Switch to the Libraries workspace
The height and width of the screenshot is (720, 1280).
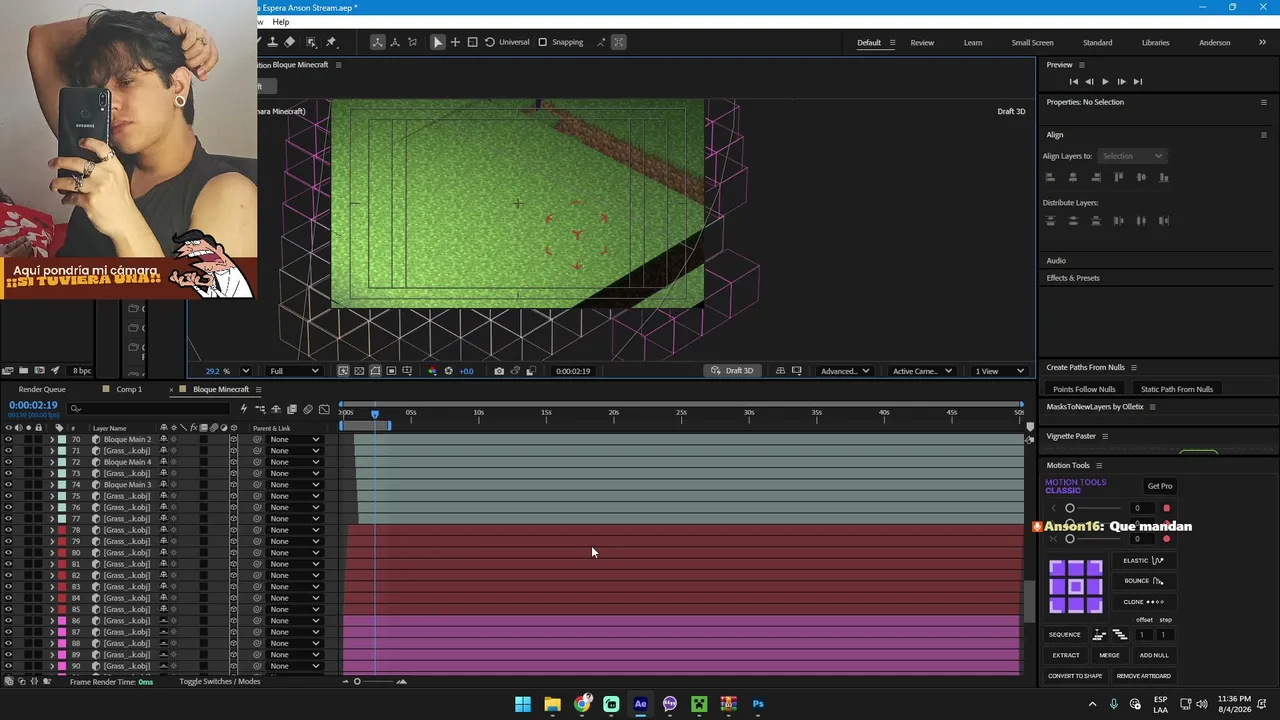pos(1156,43)
